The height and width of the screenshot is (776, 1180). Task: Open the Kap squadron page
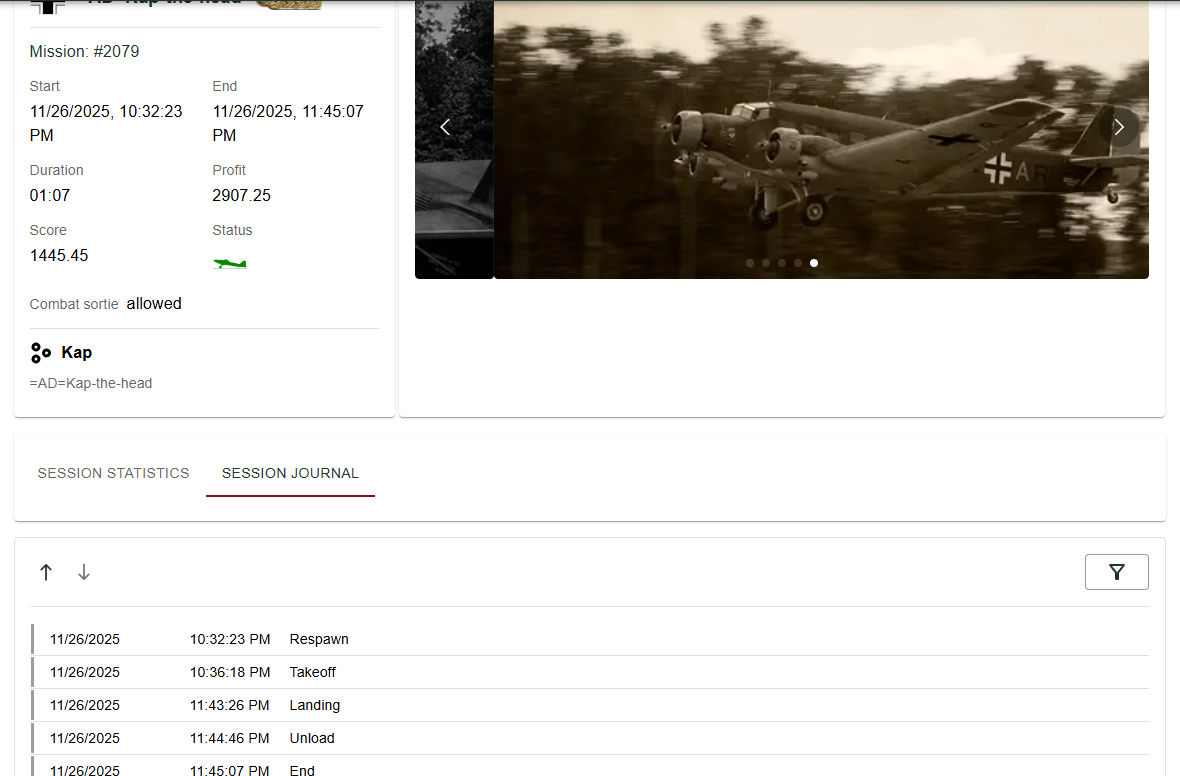point(77,352)
